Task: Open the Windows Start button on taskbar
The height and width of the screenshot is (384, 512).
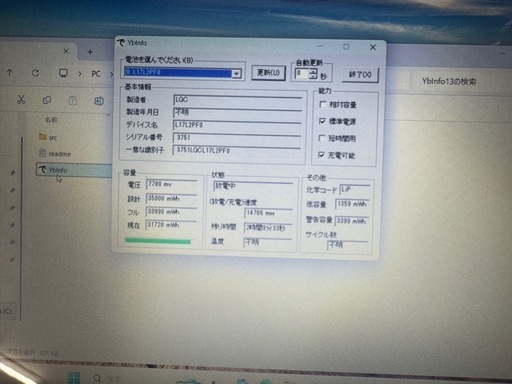Action: click(x=74, y=378)
